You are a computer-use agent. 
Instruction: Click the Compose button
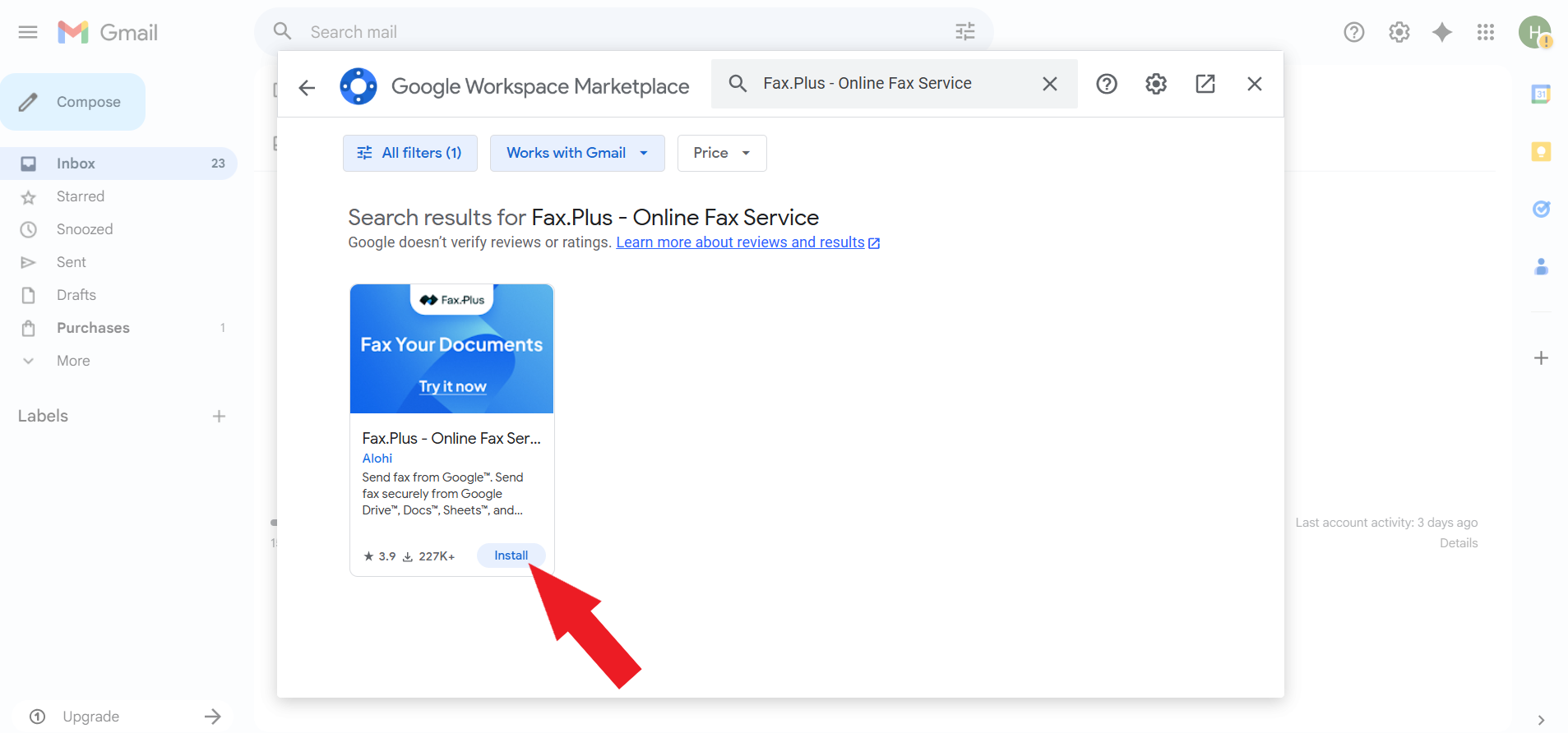pos(73,102)
